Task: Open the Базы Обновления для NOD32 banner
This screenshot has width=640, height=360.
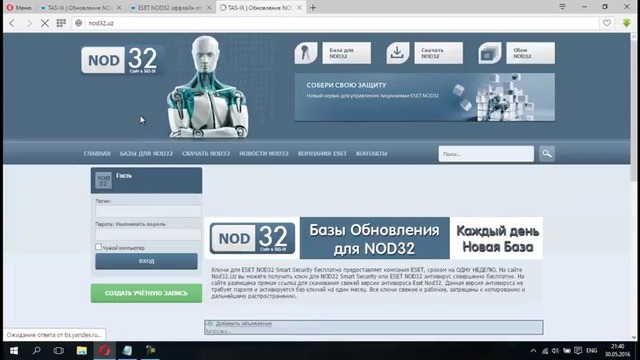Action: [374, 238]
